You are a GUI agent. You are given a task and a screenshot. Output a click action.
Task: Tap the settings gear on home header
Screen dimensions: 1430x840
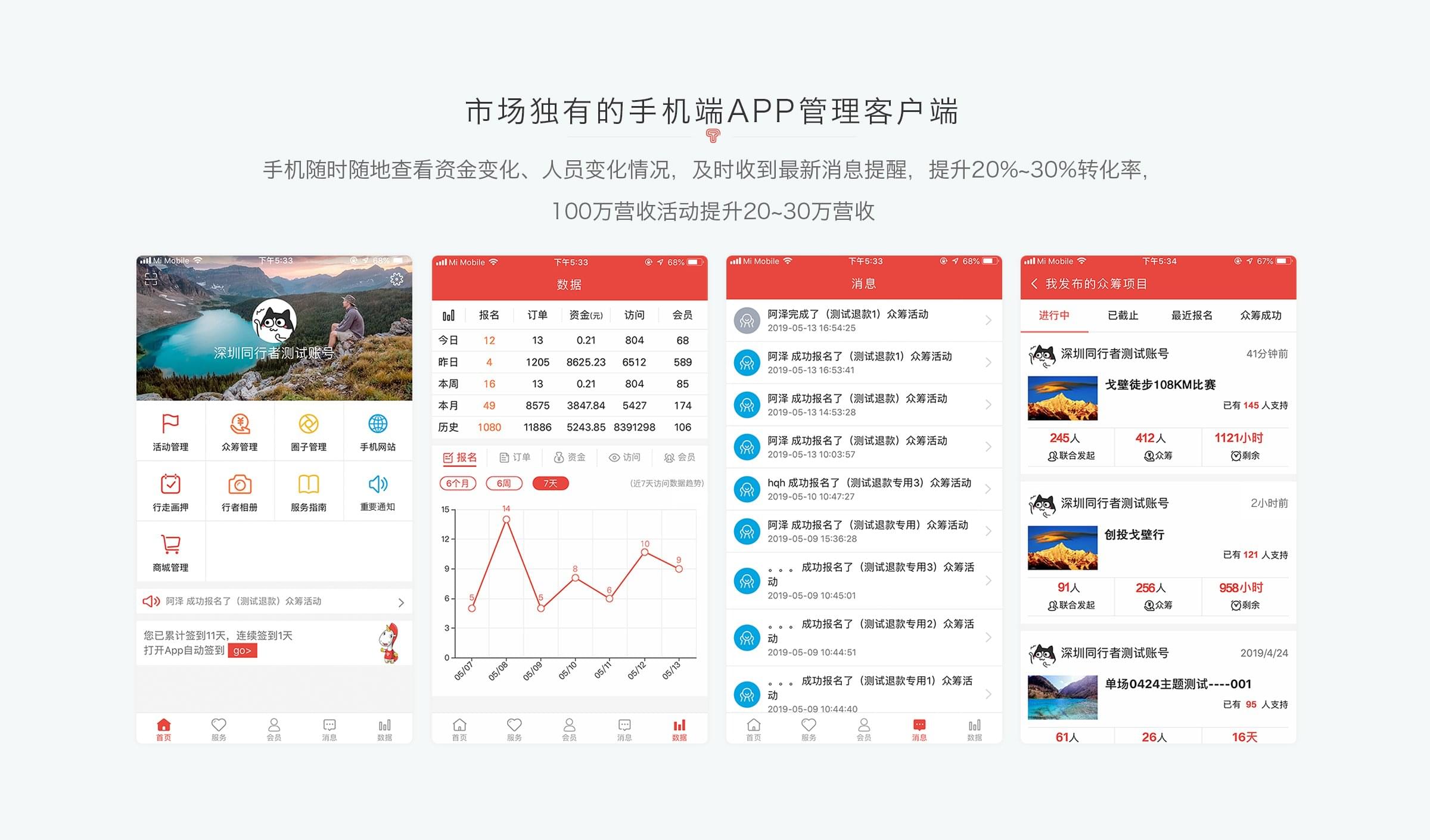(x=397, y=279)
